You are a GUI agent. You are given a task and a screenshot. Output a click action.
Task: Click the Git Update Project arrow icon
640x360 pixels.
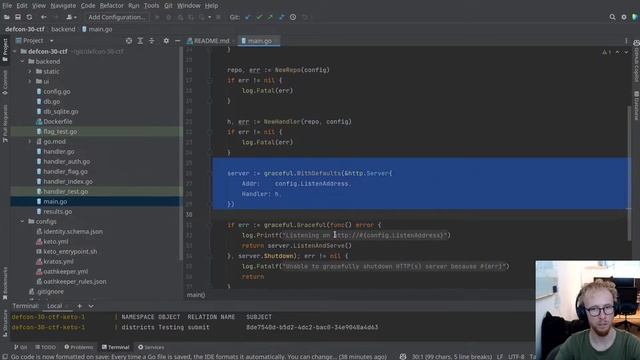click(248, 17)
